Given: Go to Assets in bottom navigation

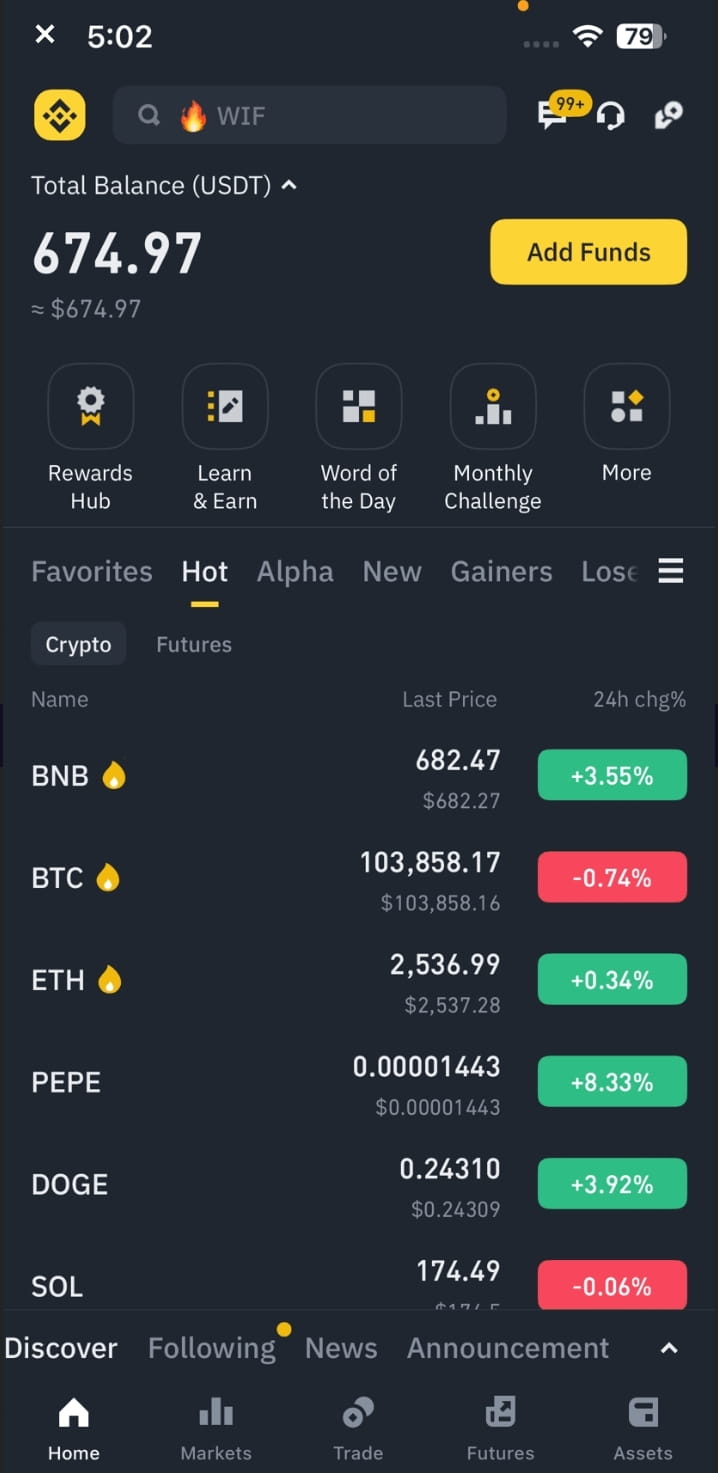Looking at the screenshot, I should click(643, 1429).
